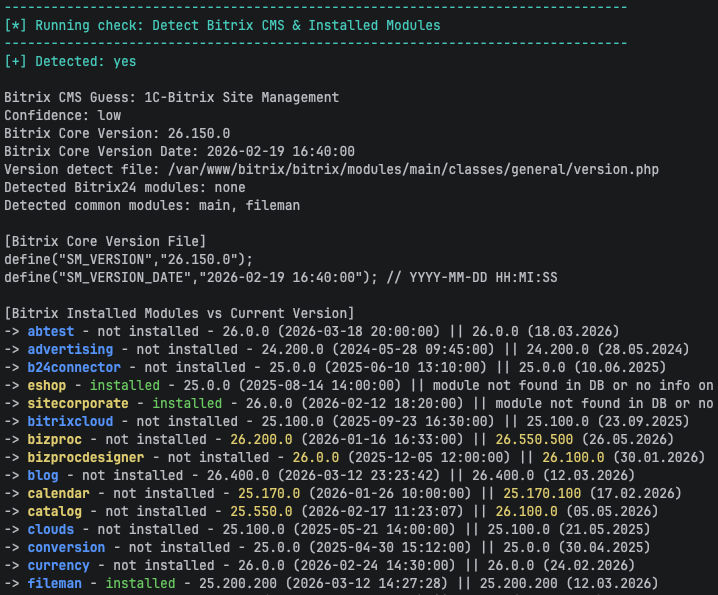Click the 'advertising' module name

(x=70, y=349)
